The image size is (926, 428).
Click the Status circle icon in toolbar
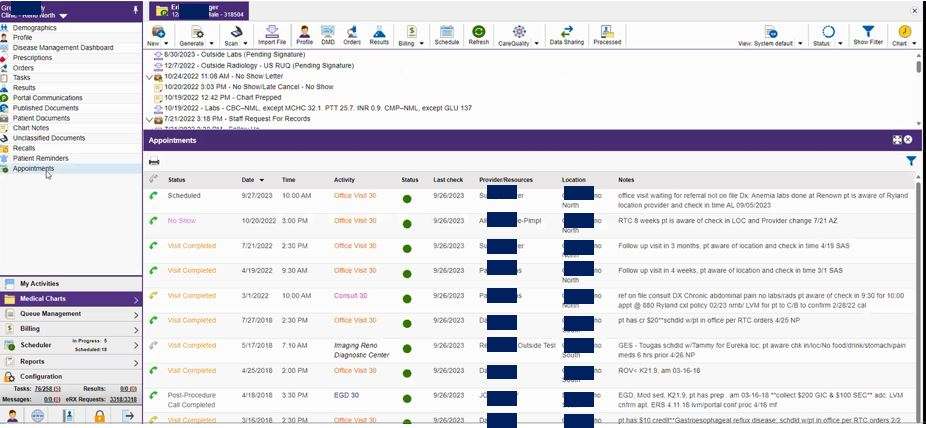[x=829, y=32]
